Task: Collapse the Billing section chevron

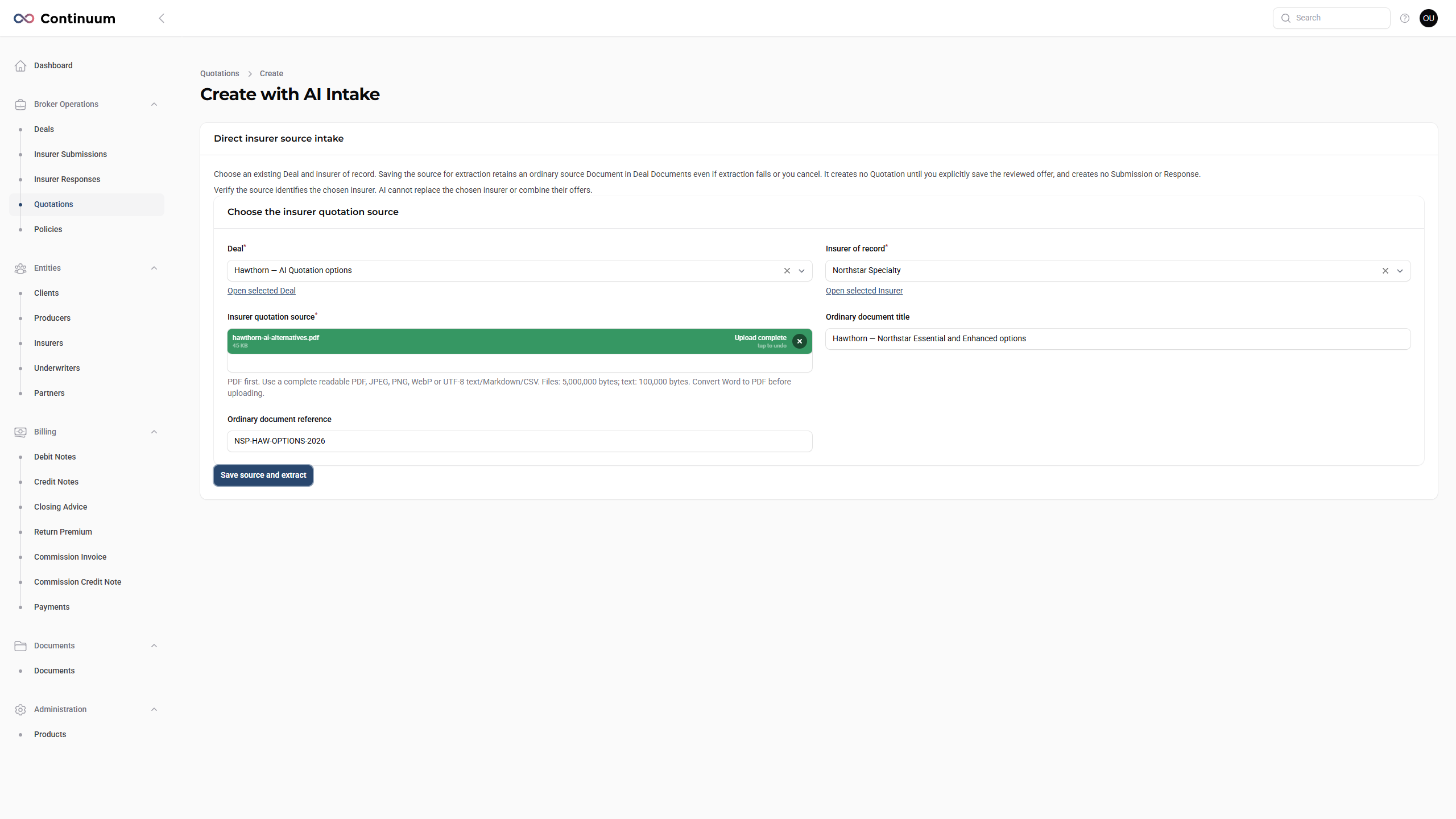Action: pos(154,432)
